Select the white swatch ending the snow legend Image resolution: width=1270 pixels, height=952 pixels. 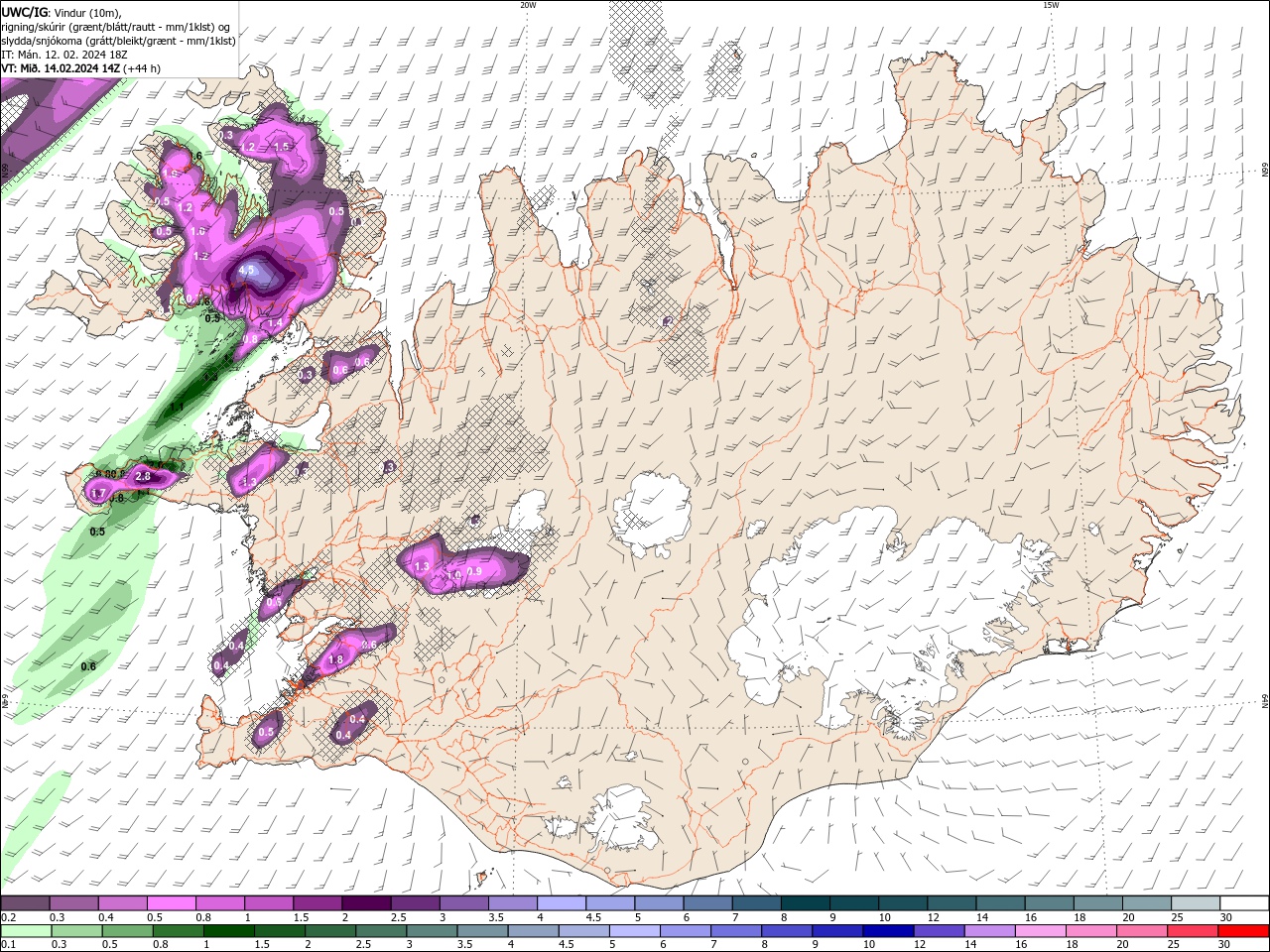tap(1244, 903)
